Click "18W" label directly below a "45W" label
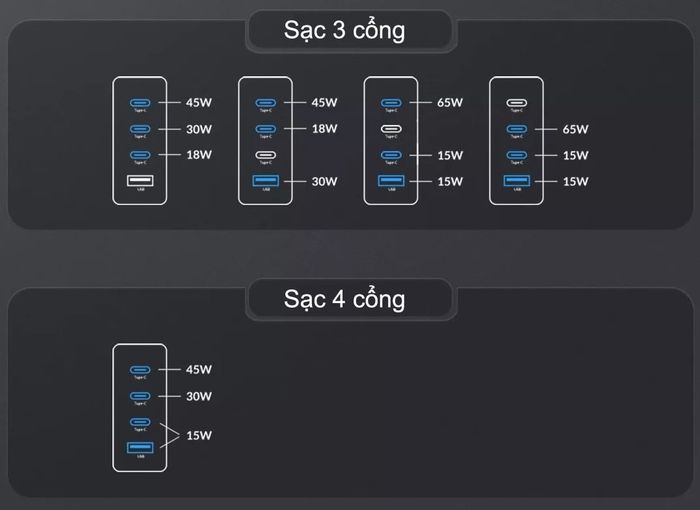This screenshot has height=510, width=700. click(x=324, y=129)
